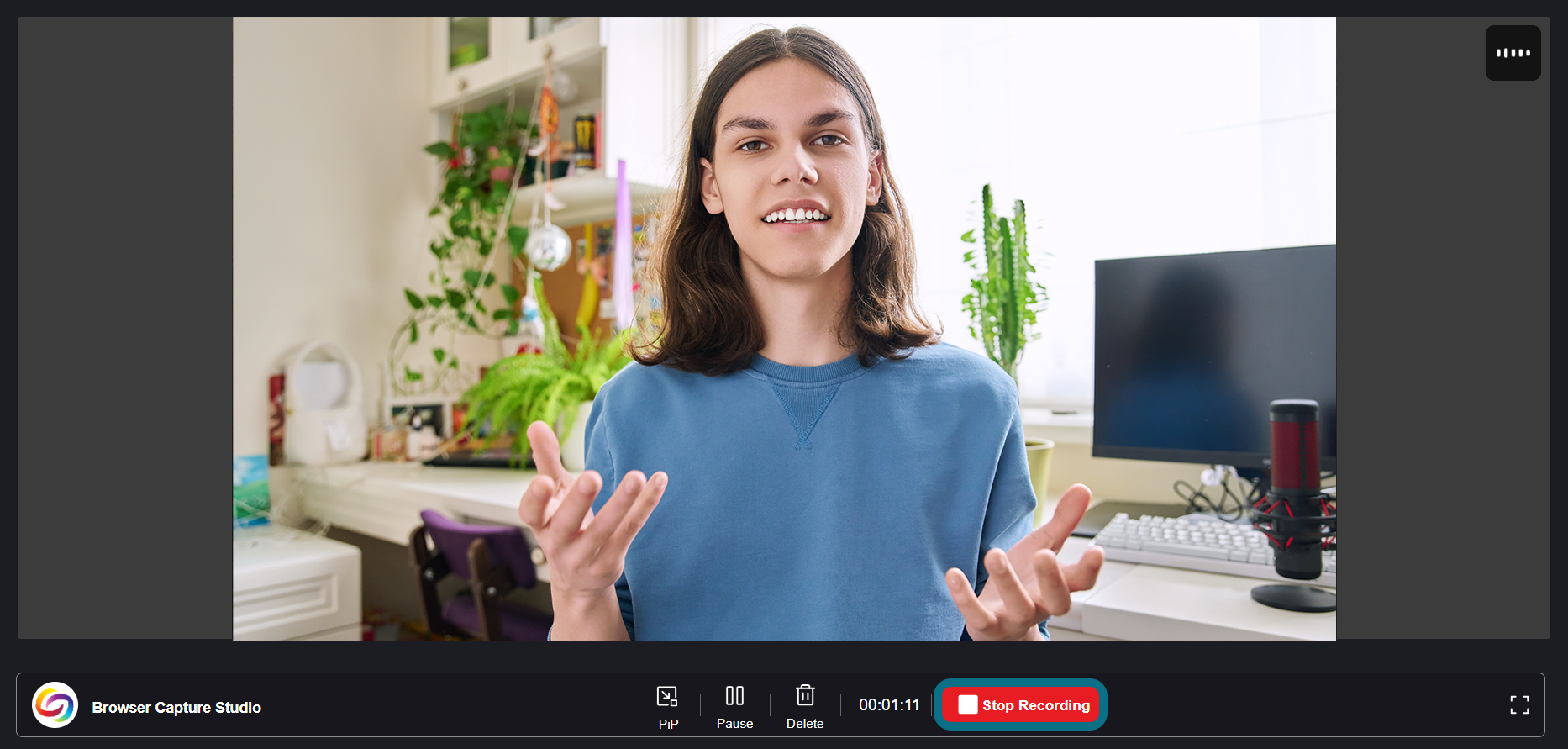
Task: Pause the recording
Action: click(734, 706)
